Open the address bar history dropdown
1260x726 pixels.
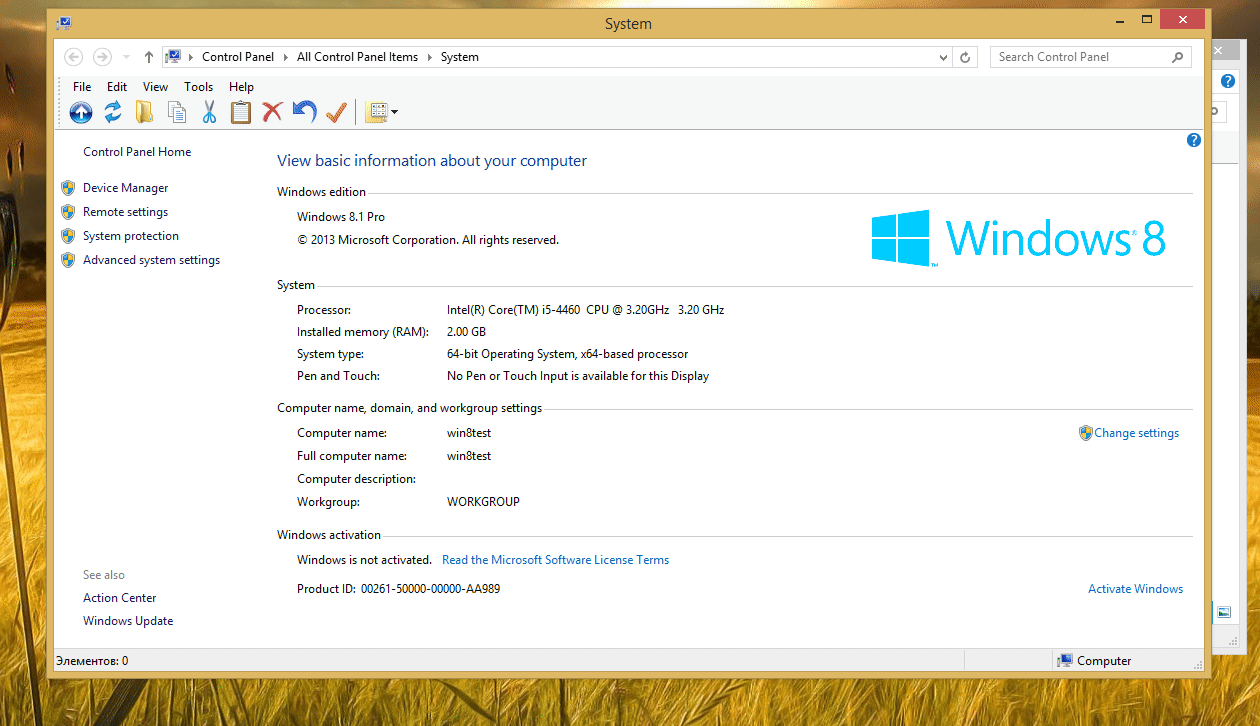(944, 58)
